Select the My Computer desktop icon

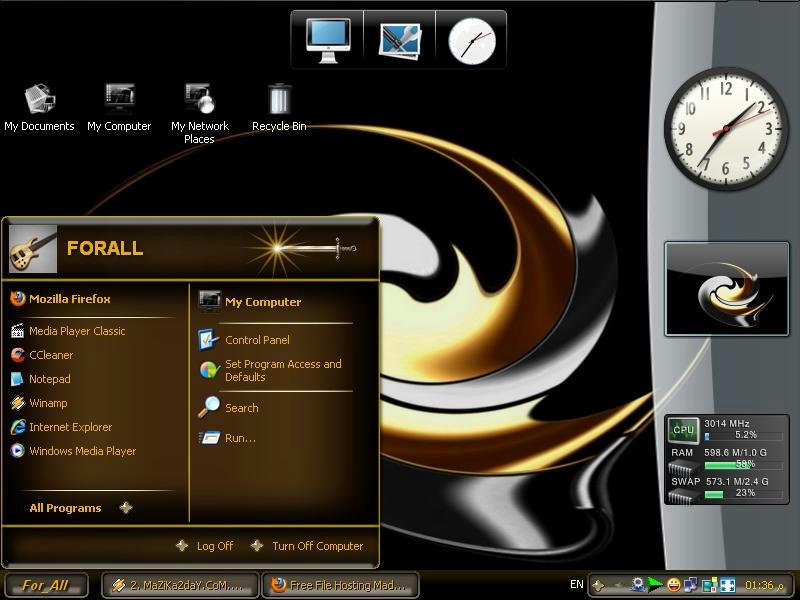[x=119, y=108]
